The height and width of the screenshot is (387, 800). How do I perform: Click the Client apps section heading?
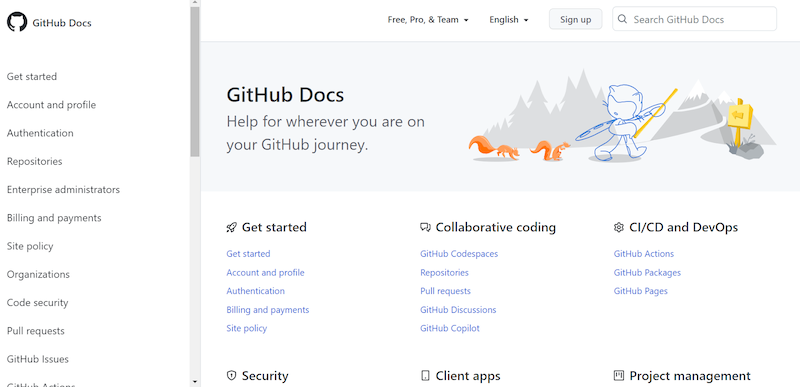[468, 376]
